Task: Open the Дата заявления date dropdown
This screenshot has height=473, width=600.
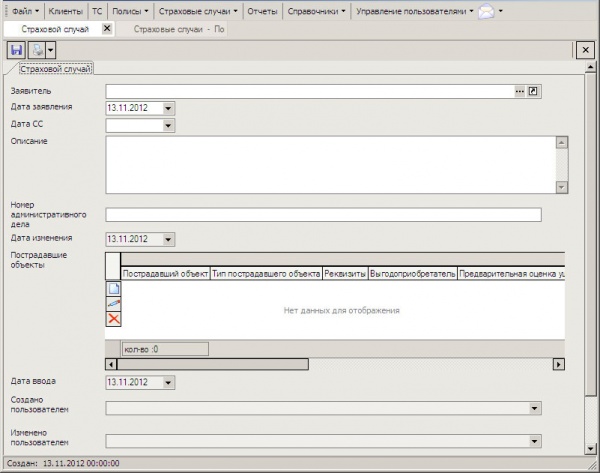Action: click(168, 108)
